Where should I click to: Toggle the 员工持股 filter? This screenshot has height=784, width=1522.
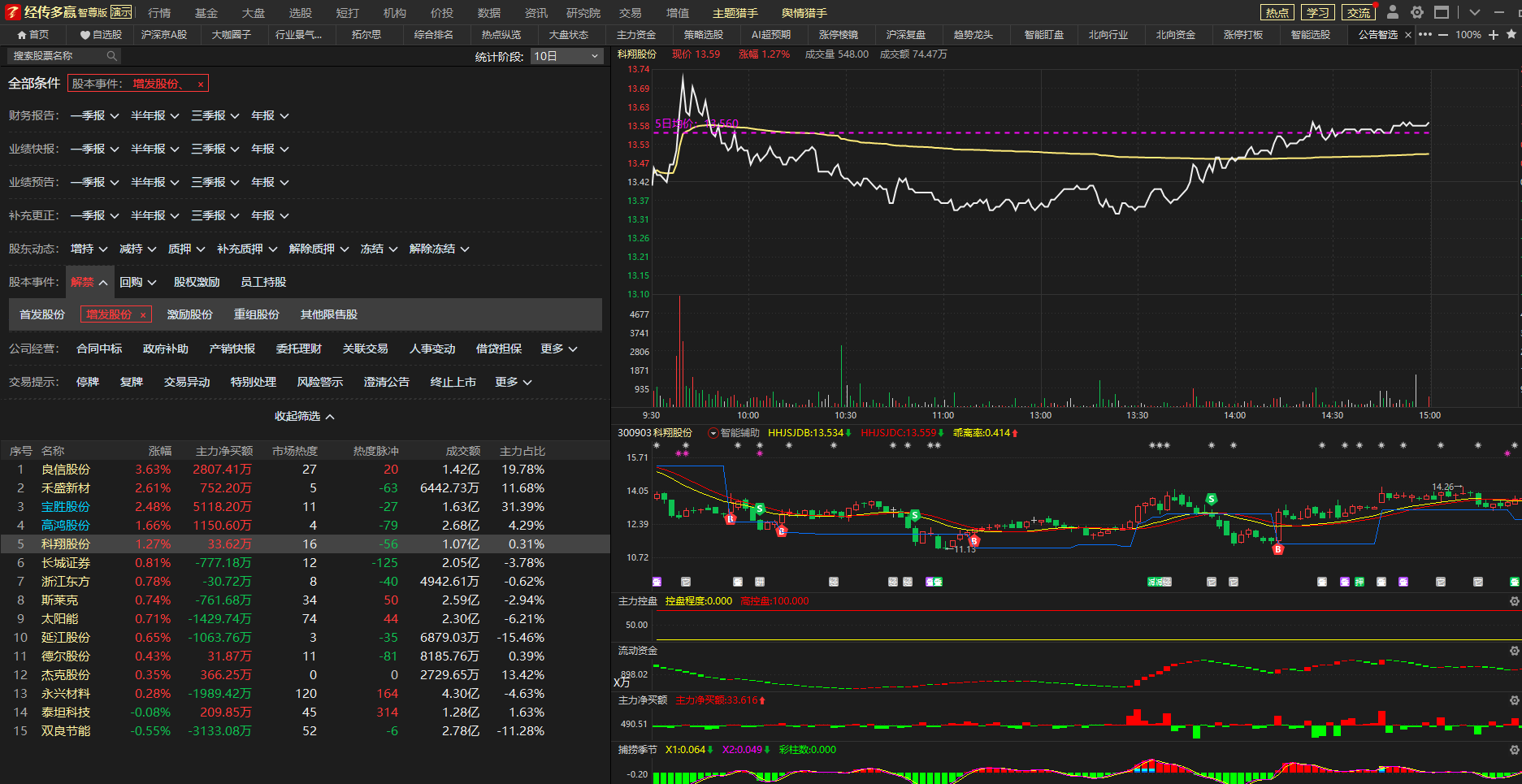[263, 282]
